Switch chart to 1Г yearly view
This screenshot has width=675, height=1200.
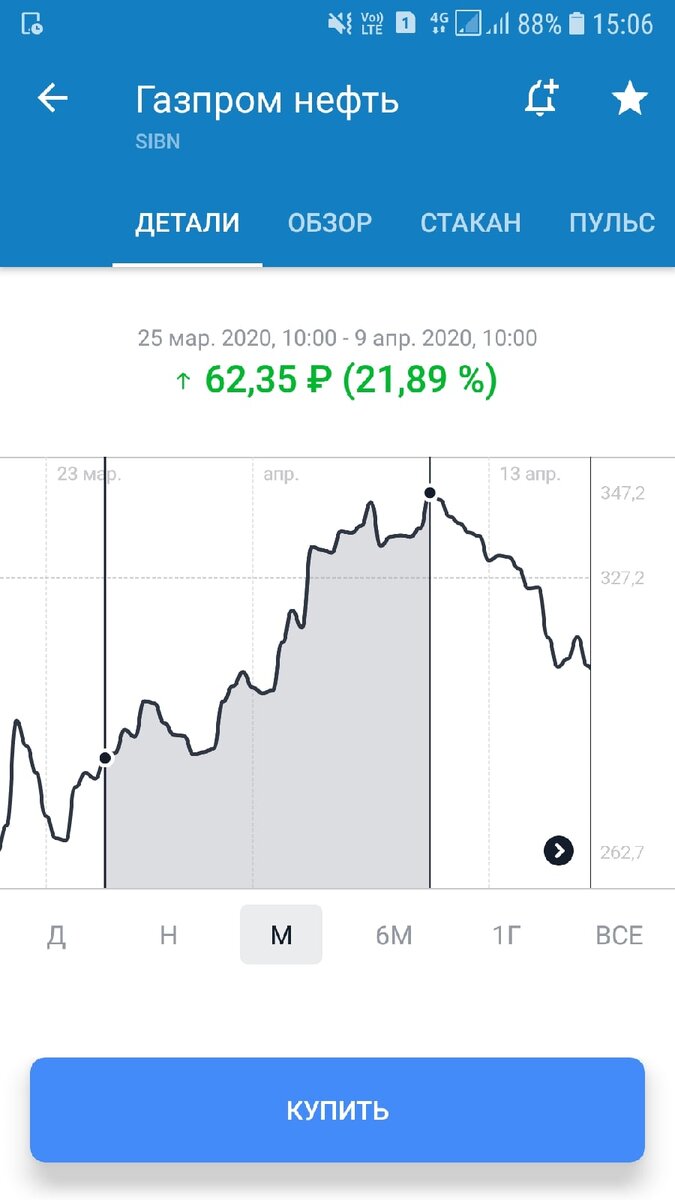[506, 935]
